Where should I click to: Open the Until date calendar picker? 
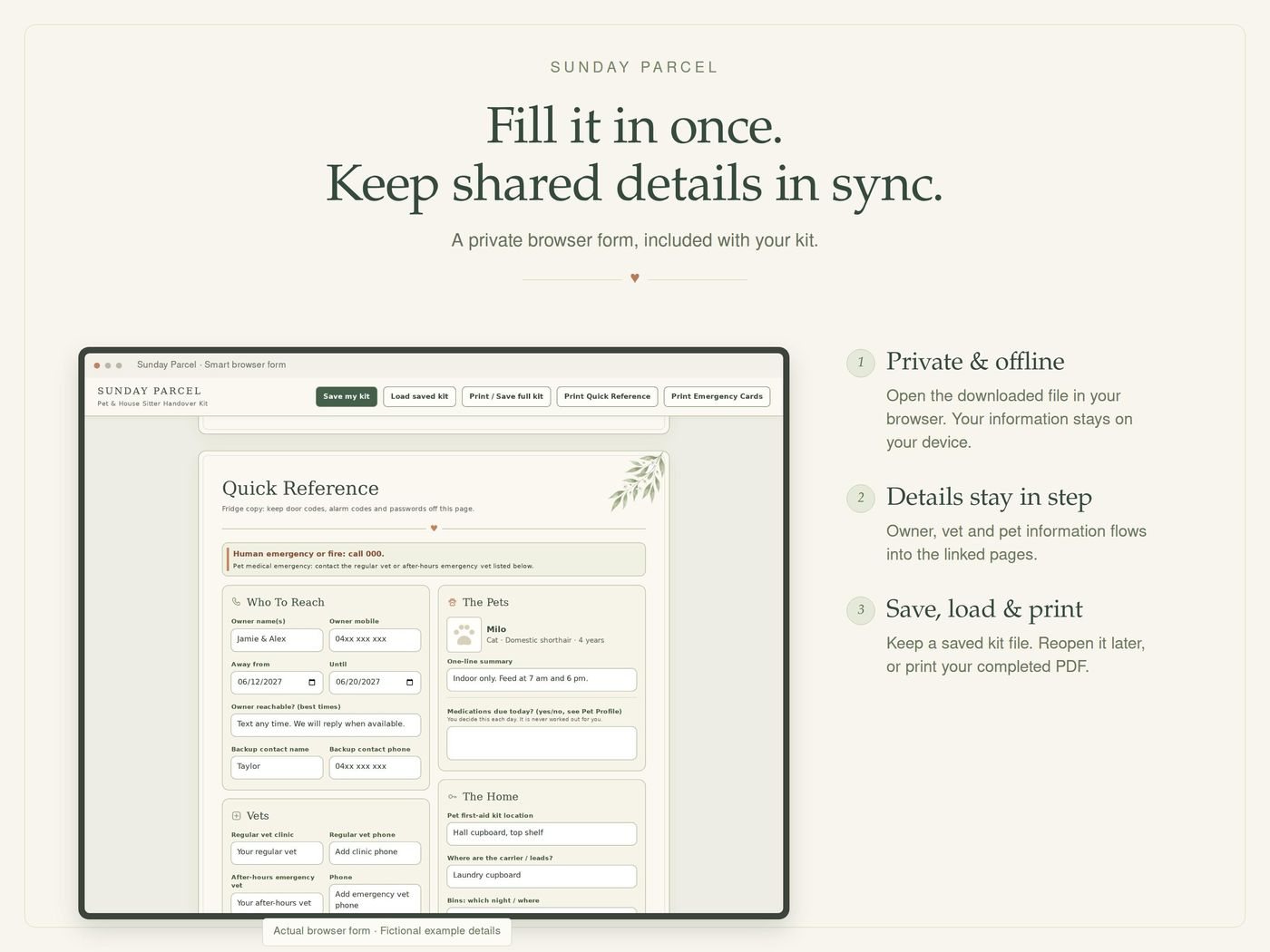[410, 682]
